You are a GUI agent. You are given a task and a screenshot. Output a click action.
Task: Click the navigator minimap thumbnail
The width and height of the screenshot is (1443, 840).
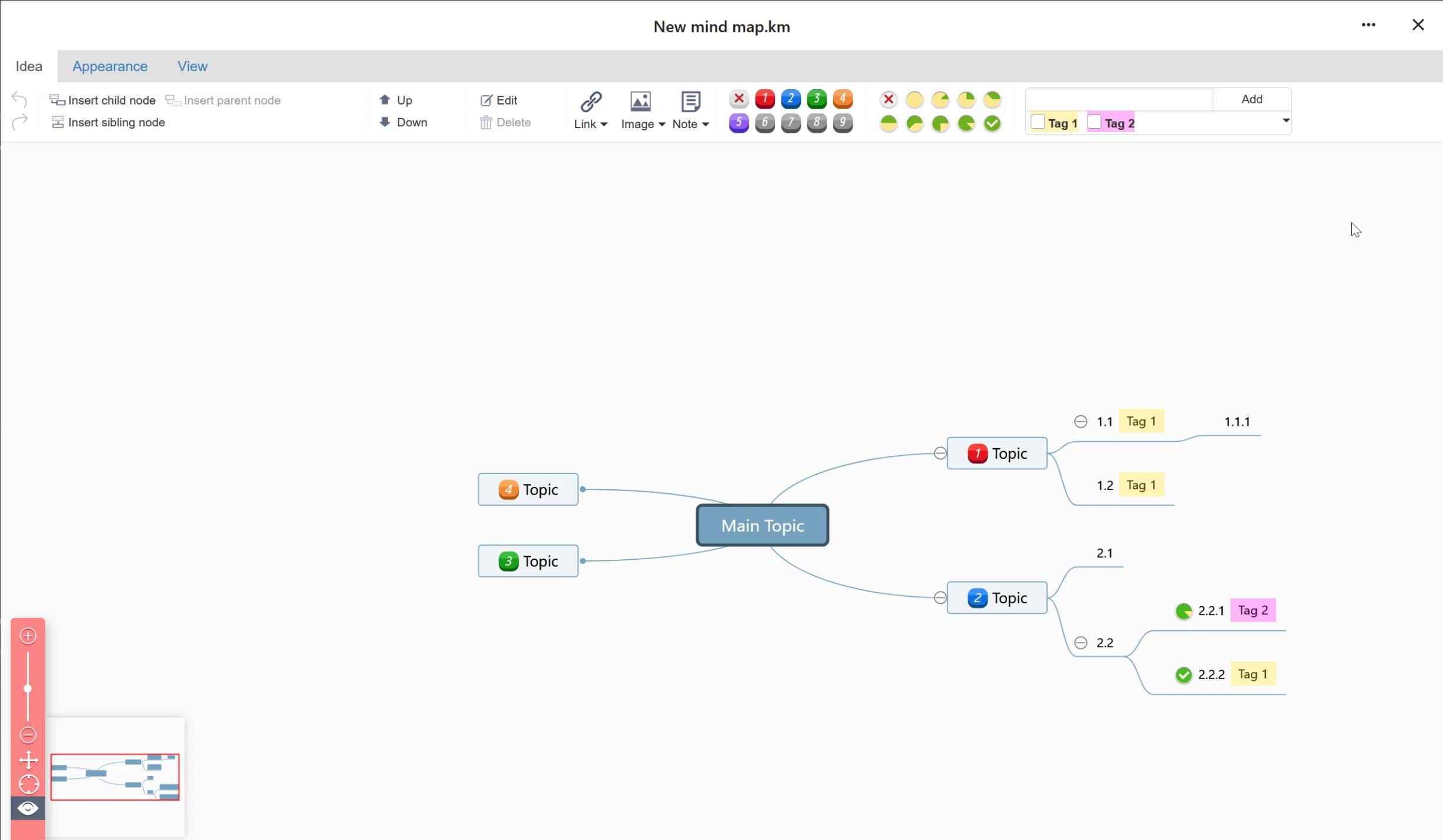[115, 777]
